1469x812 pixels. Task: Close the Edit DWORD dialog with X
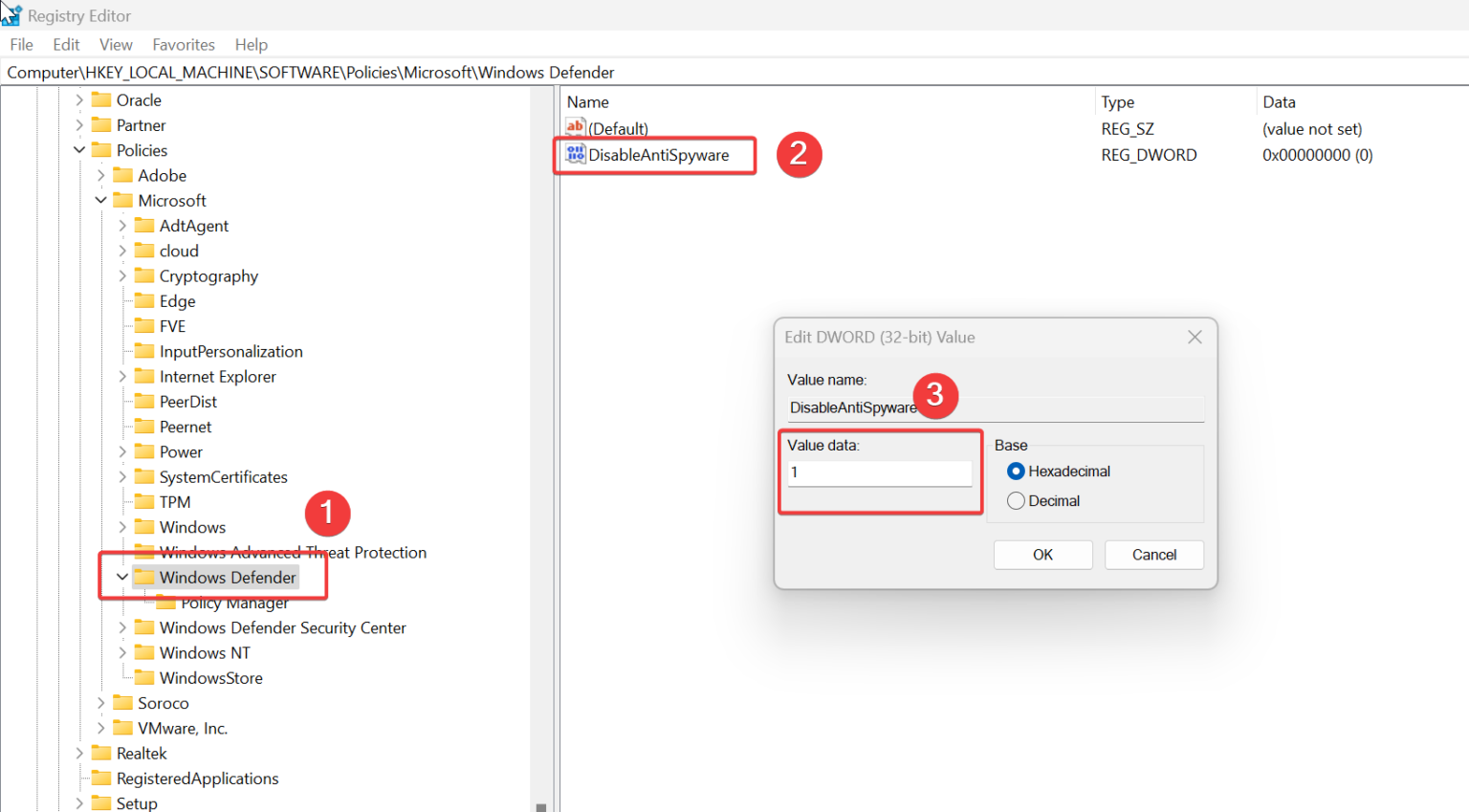(x=1195, y=337)
